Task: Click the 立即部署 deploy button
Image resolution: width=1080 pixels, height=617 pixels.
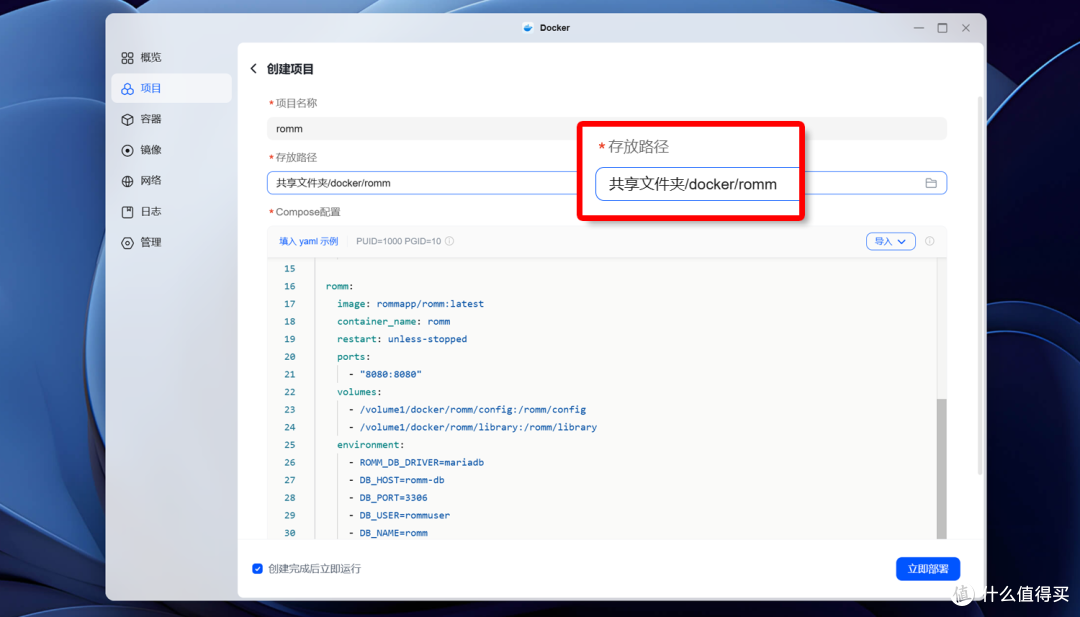Action: tap(928, 569)
